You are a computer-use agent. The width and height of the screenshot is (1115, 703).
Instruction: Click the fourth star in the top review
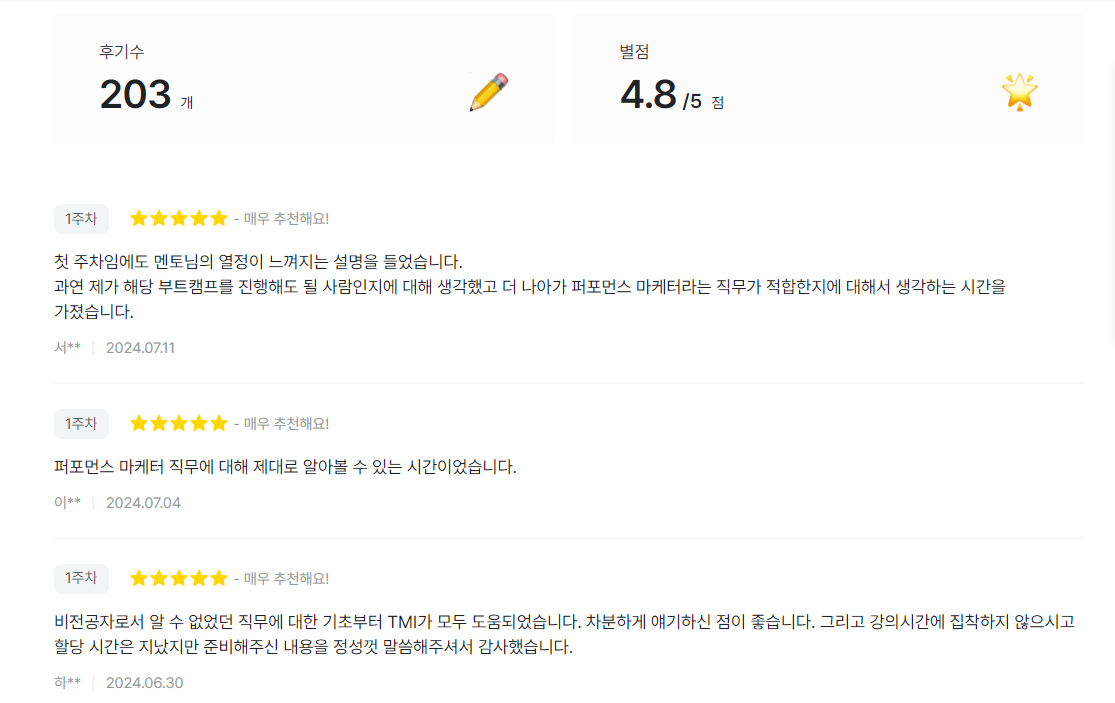pos(200,217)
